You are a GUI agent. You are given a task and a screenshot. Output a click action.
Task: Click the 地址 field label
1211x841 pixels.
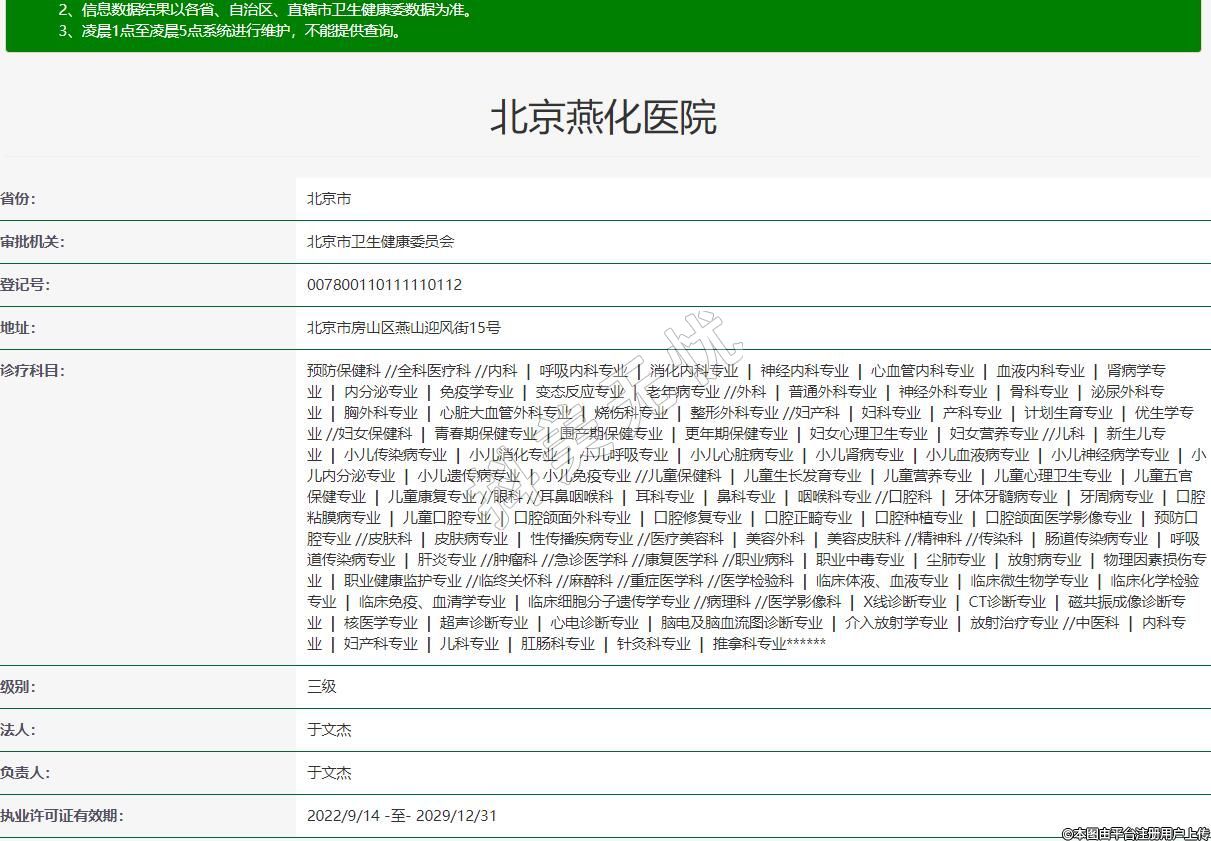tap(18, 328)
